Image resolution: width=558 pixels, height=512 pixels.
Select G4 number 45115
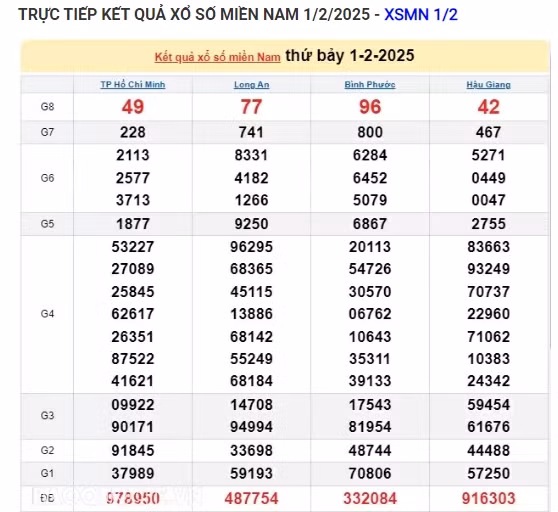pos(252,292)
